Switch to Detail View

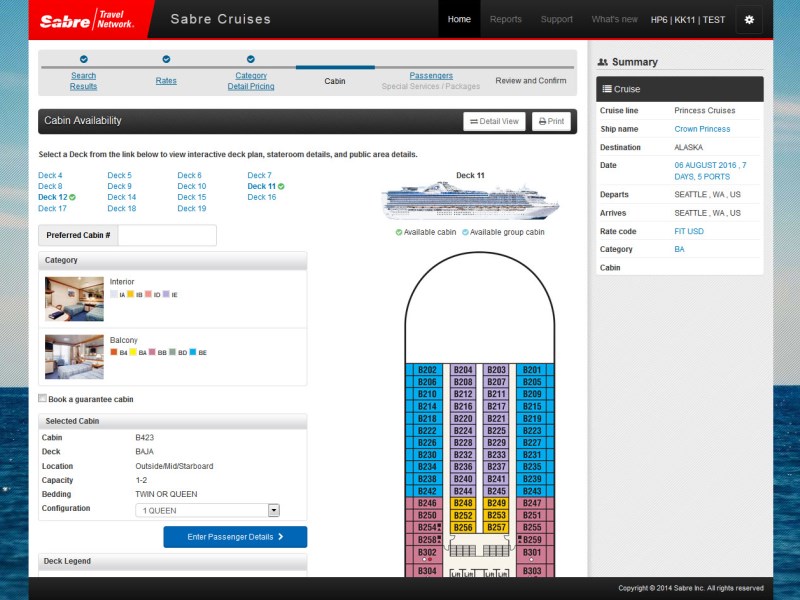click(x=494, y=121)
